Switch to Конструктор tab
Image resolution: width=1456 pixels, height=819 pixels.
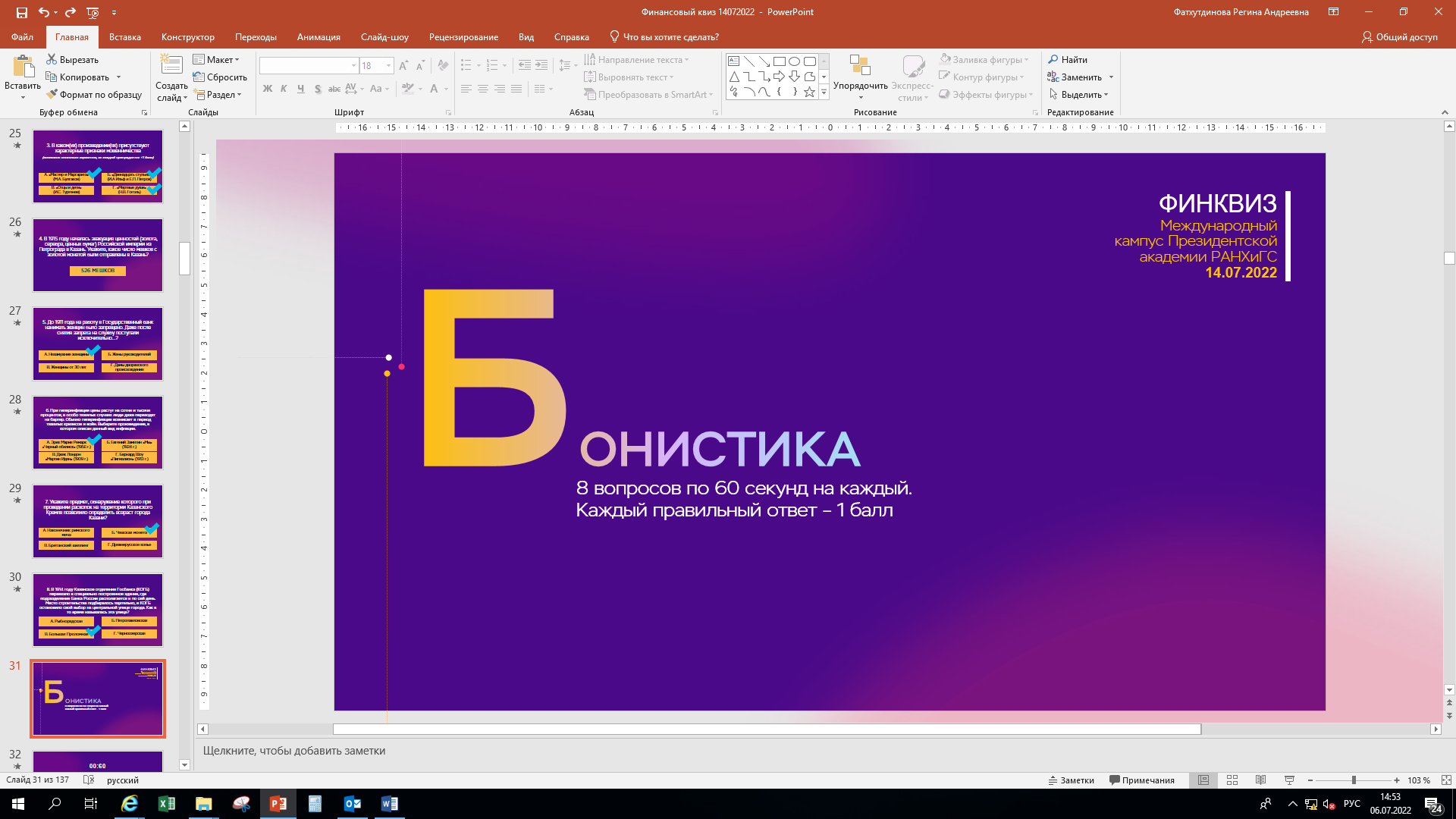188,36
